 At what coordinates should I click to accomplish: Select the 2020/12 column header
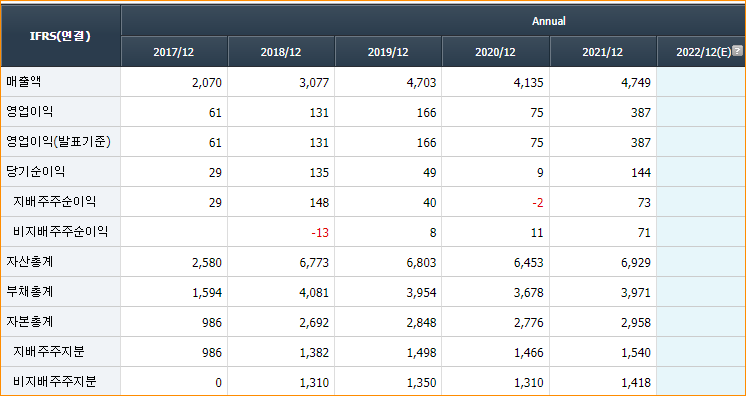(x=496, y=51)
